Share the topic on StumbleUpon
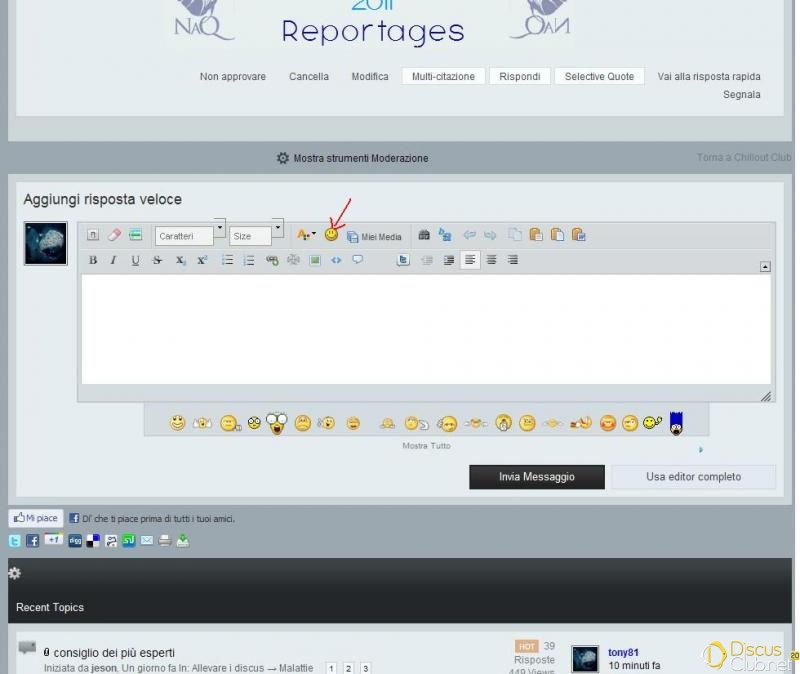This screenshot has width=800, height=674. (129, 541)
